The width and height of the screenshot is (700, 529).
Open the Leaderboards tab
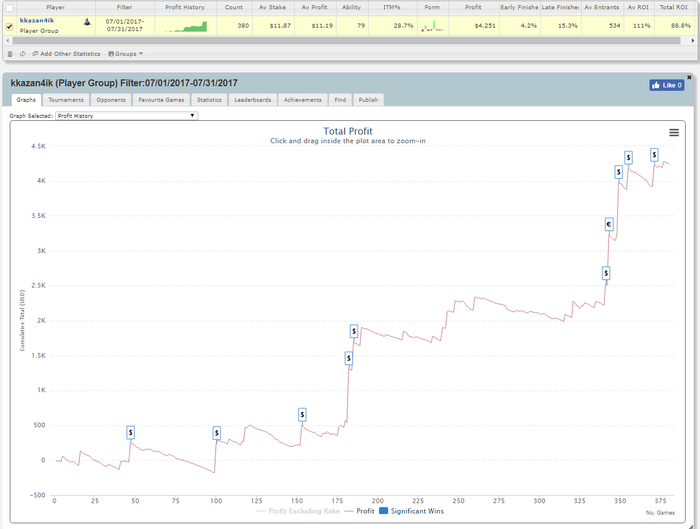(x=253, y=100)
